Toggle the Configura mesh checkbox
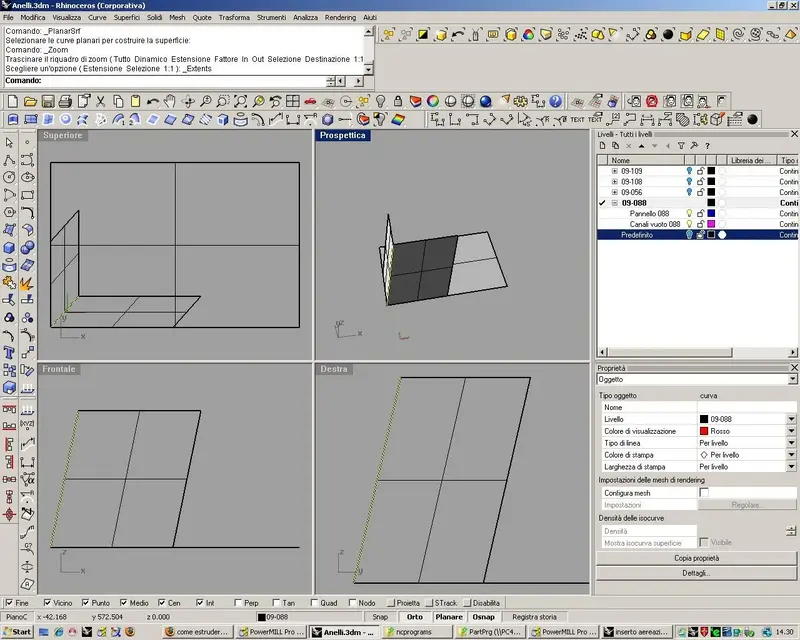800x640 pixels. [x=704, y=493]
